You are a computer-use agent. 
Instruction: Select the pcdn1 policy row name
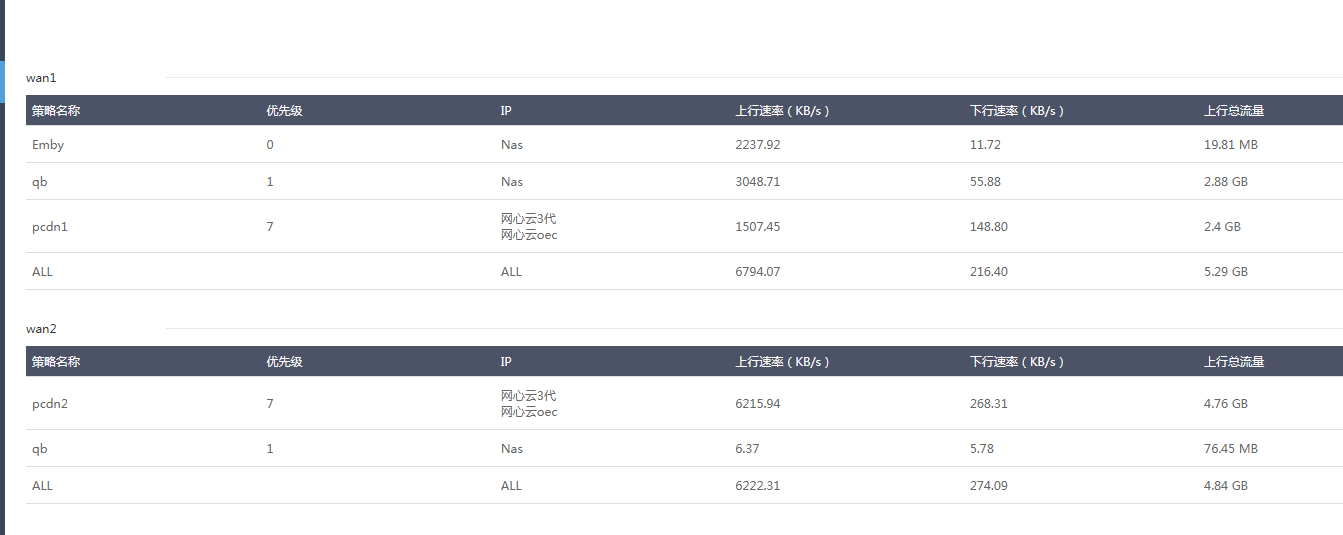(50, 227)
